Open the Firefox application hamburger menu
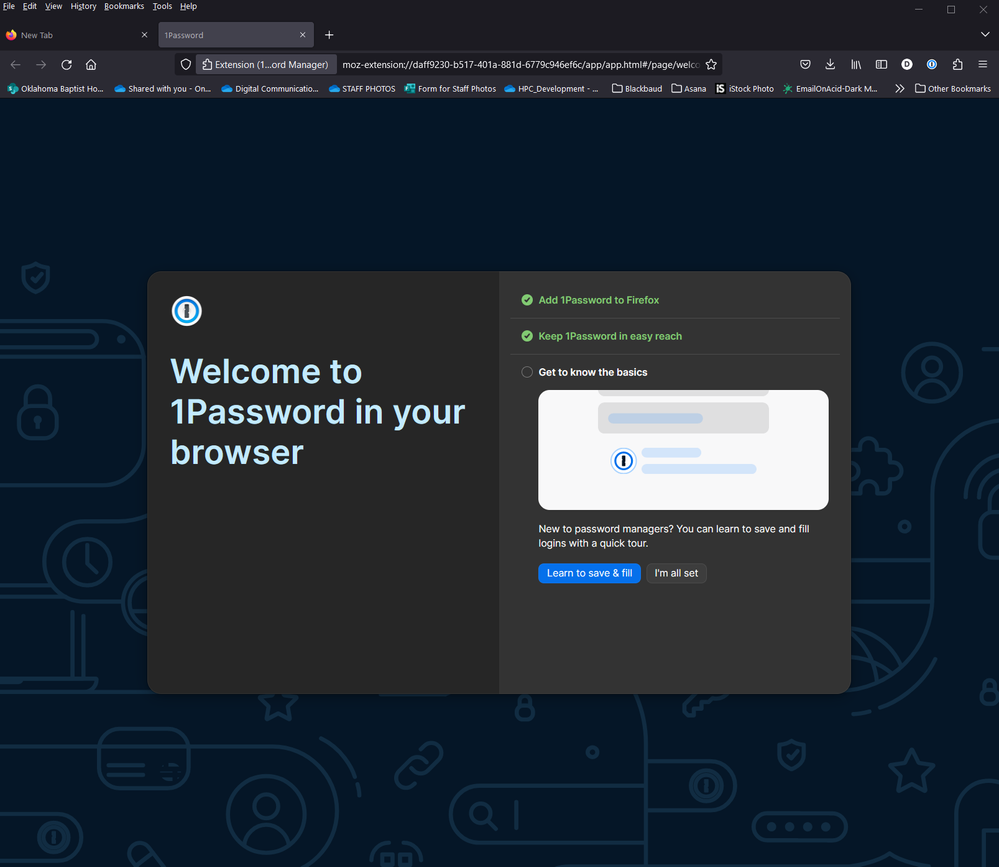999x867 pixels. click(983, 64)
